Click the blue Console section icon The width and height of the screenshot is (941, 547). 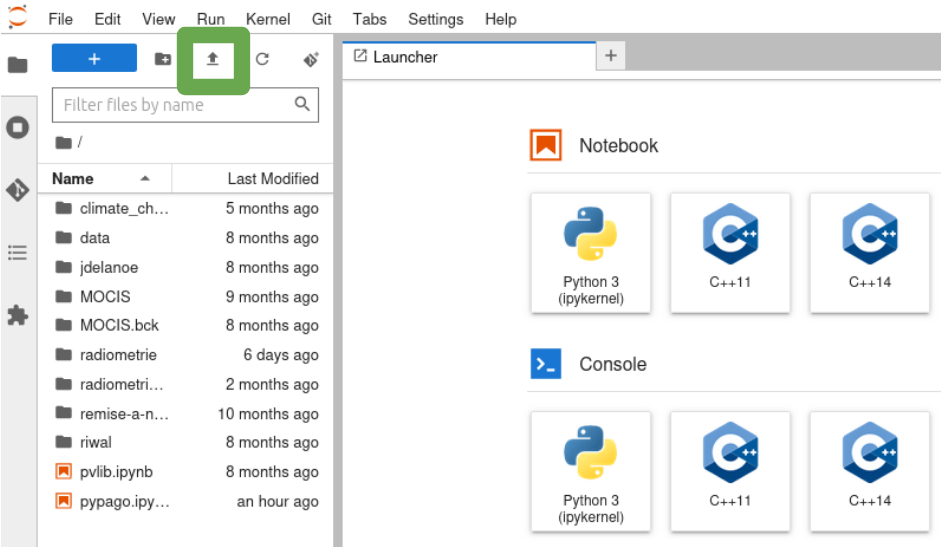[546, 364]
